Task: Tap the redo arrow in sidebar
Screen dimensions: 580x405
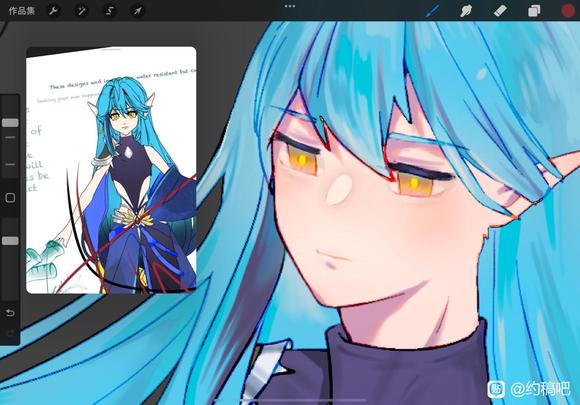Action: coord(10,334)
